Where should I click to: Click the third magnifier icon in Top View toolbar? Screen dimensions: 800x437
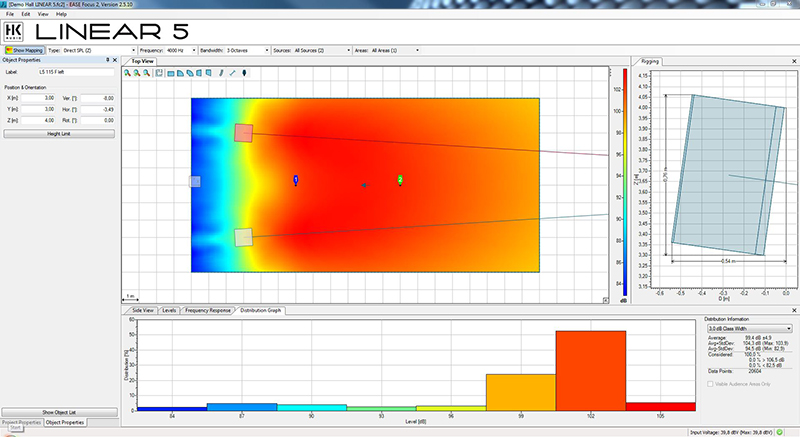(x=146, y=73)
